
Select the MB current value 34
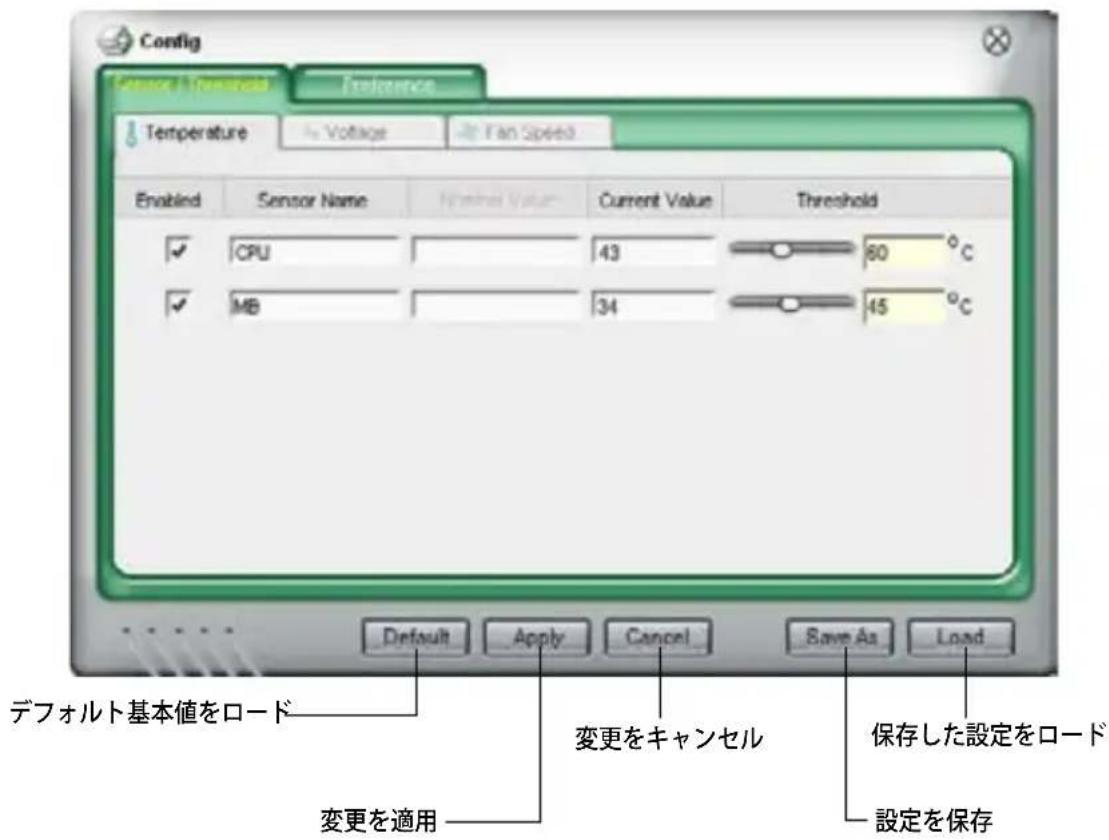click(x=653, y=306)
